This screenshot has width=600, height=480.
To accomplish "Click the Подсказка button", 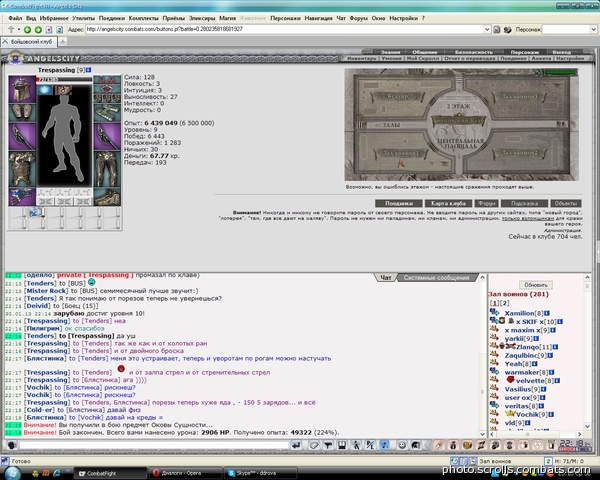I will [524, 203].
